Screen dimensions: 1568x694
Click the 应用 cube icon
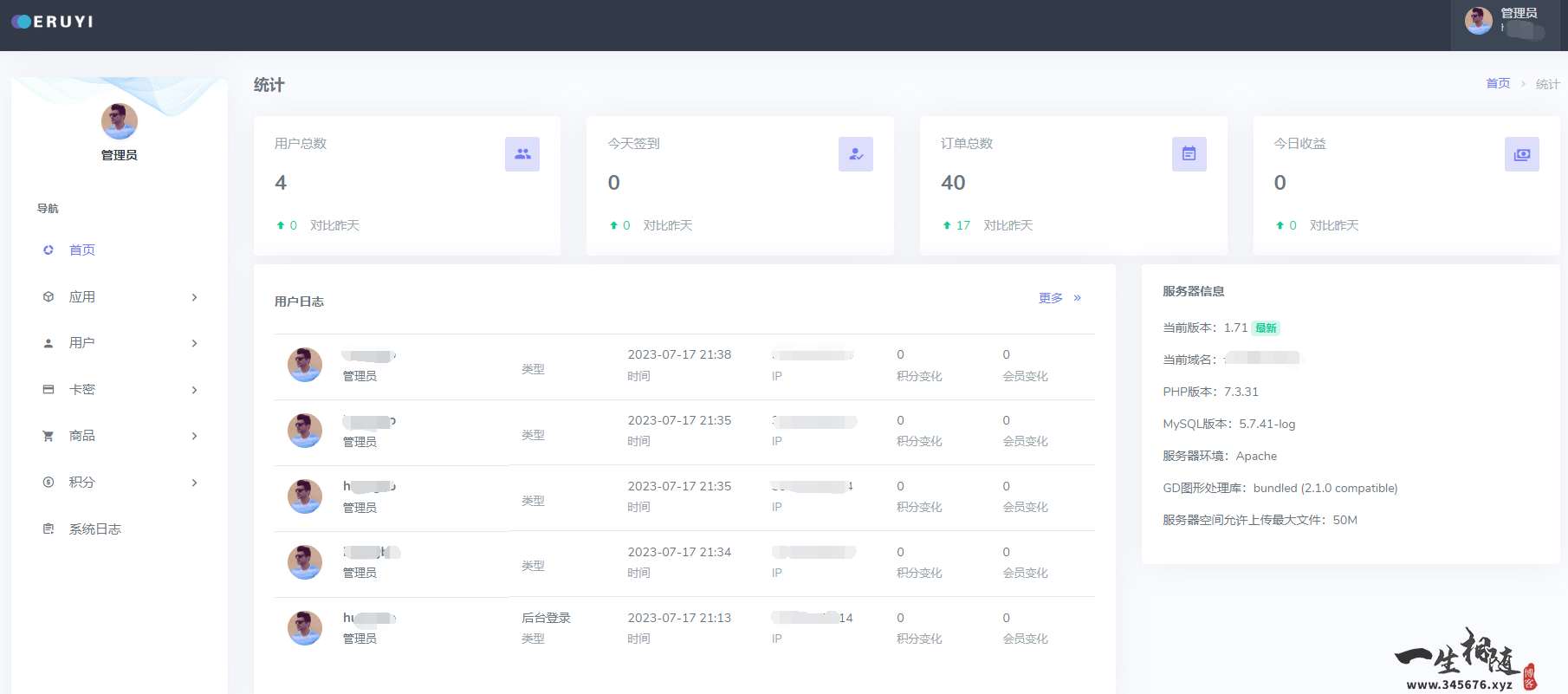click(x=49, y=296)
